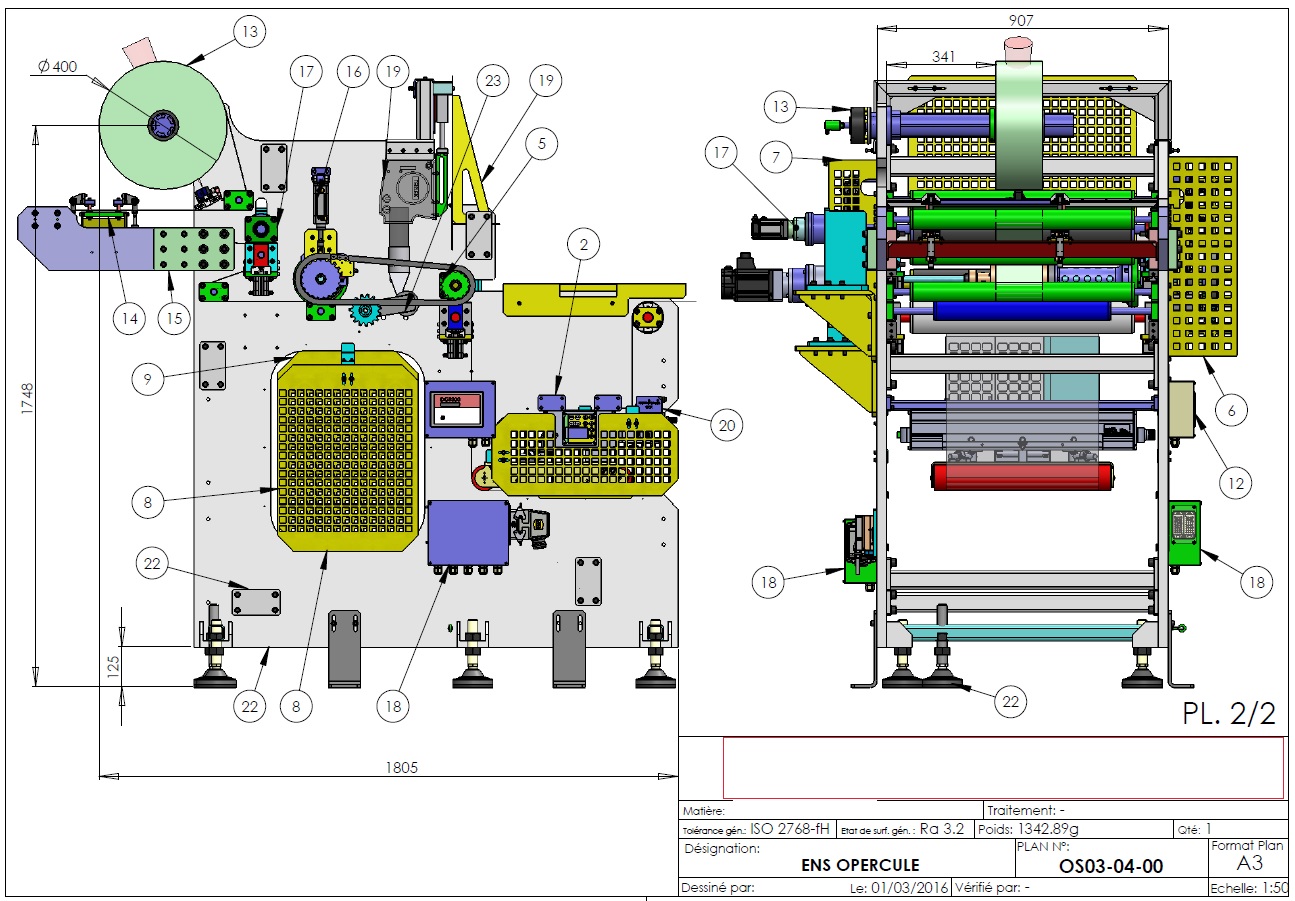Select the 907 width dimension value

coord(1021,19)
